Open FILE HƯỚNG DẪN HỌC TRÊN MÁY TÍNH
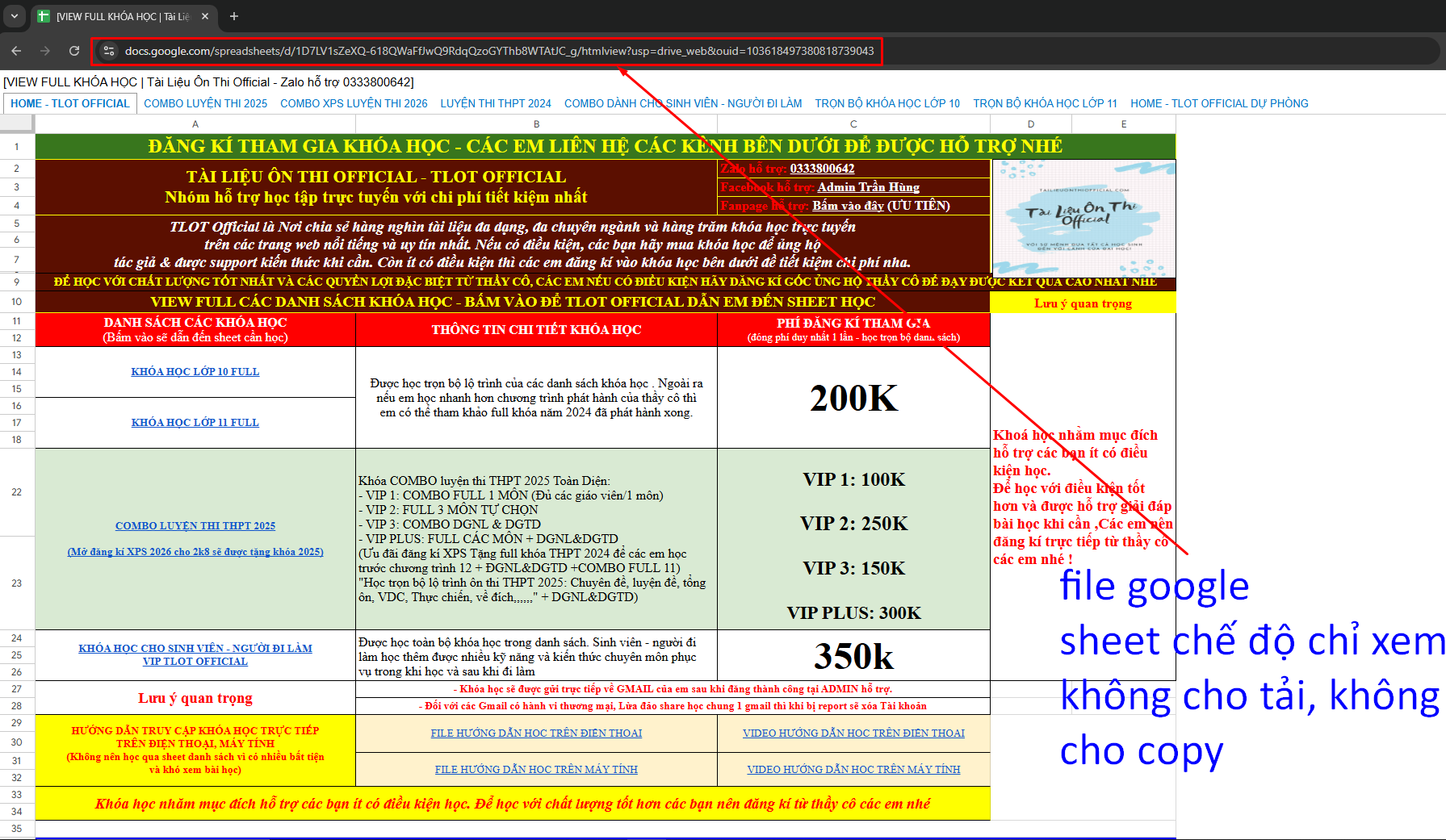This screenshot has width=1446, height=840. pyautogui.click(x=536, y=770)
